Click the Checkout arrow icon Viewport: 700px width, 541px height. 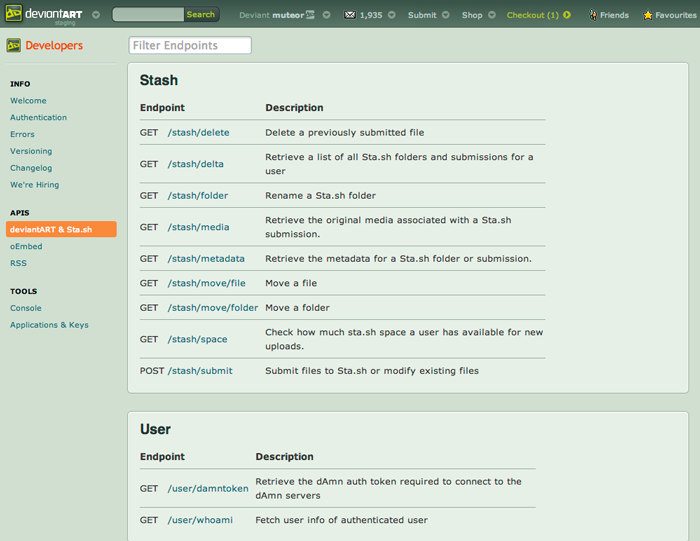(x=567, y=15)
